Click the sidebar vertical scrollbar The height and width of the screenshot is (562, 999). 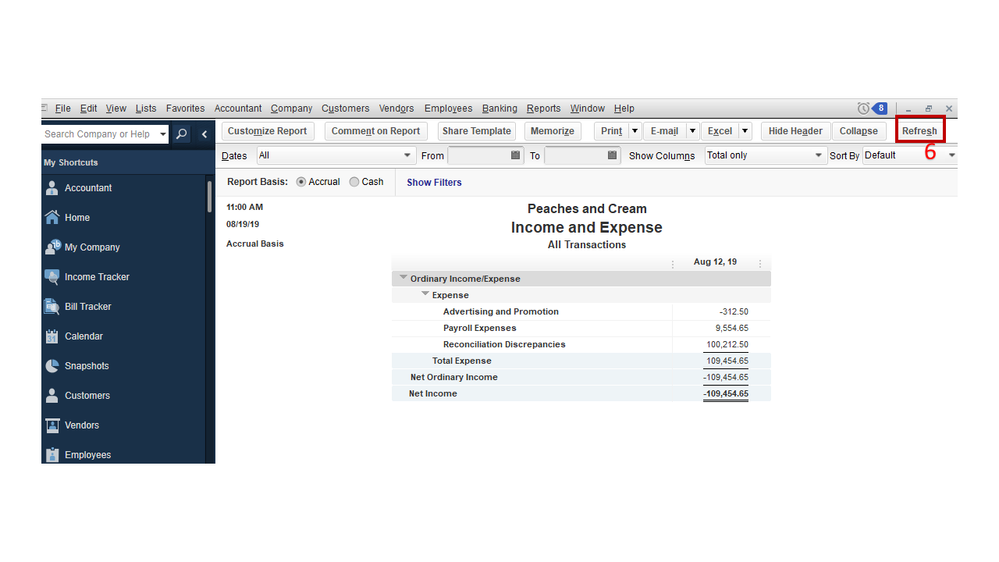coord(209,196)
